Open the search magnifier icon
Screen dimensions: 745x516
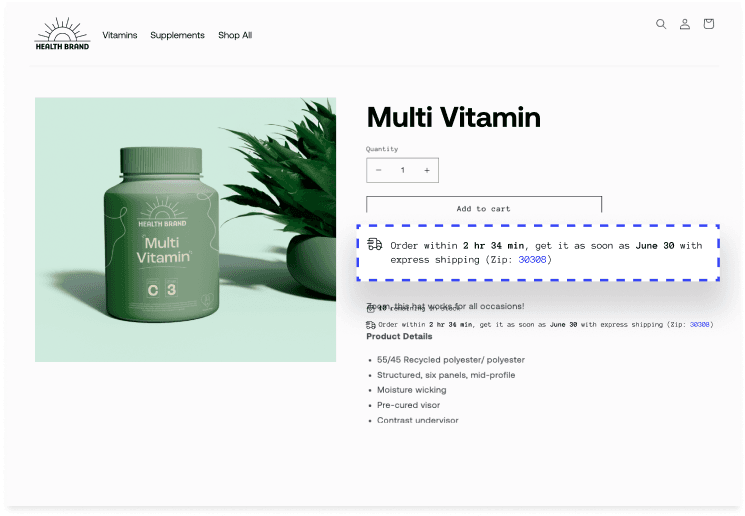(660, 24)
